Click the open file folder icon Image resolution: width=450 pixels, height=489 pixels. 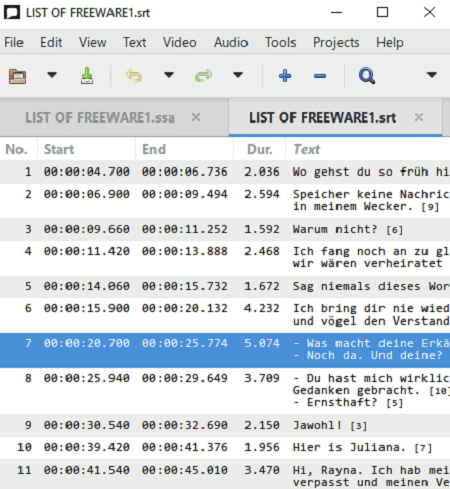coord(17,76)
